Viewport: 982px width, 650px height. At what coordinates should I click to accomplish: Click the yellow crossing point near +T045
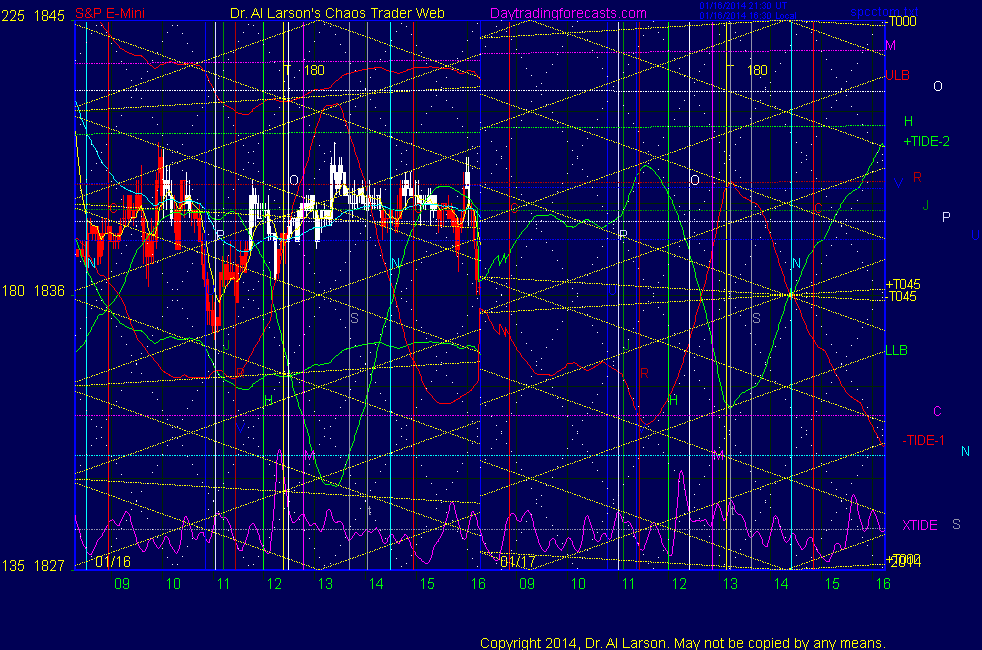791,294
